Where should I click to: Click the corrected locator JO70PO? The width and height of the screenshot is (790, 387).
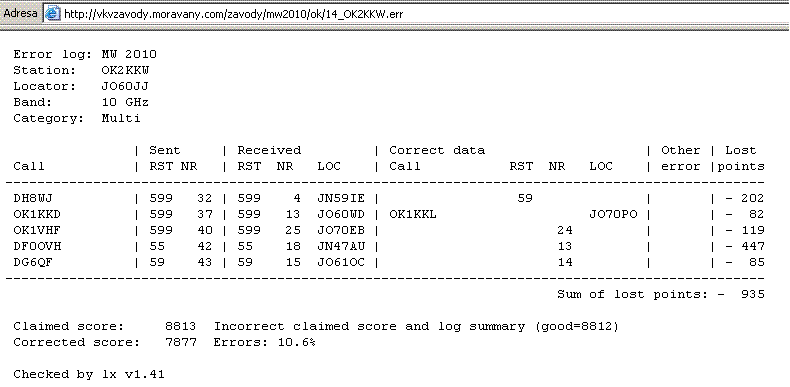(613, 214)
